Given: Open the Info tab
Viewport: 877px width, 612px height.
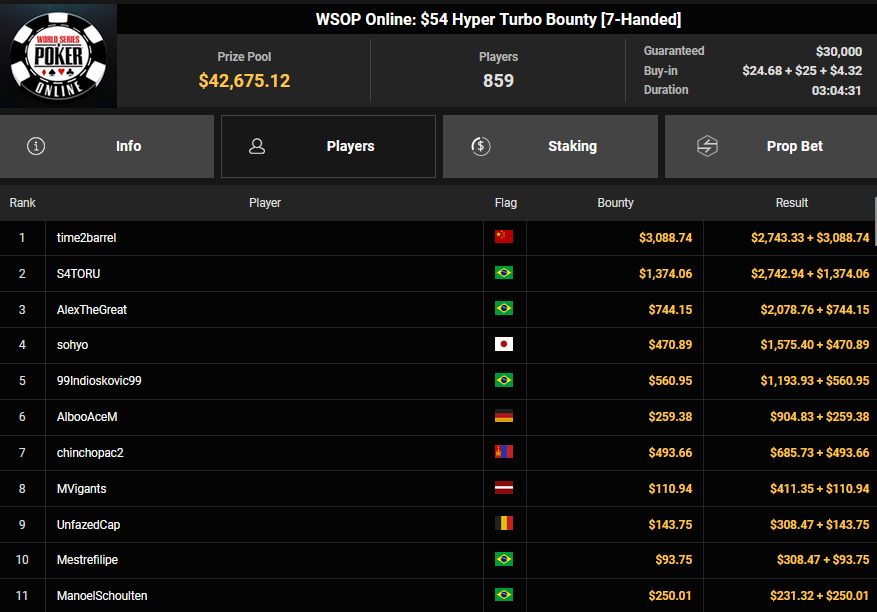Looking at the screenshot, I should (107, 146).
